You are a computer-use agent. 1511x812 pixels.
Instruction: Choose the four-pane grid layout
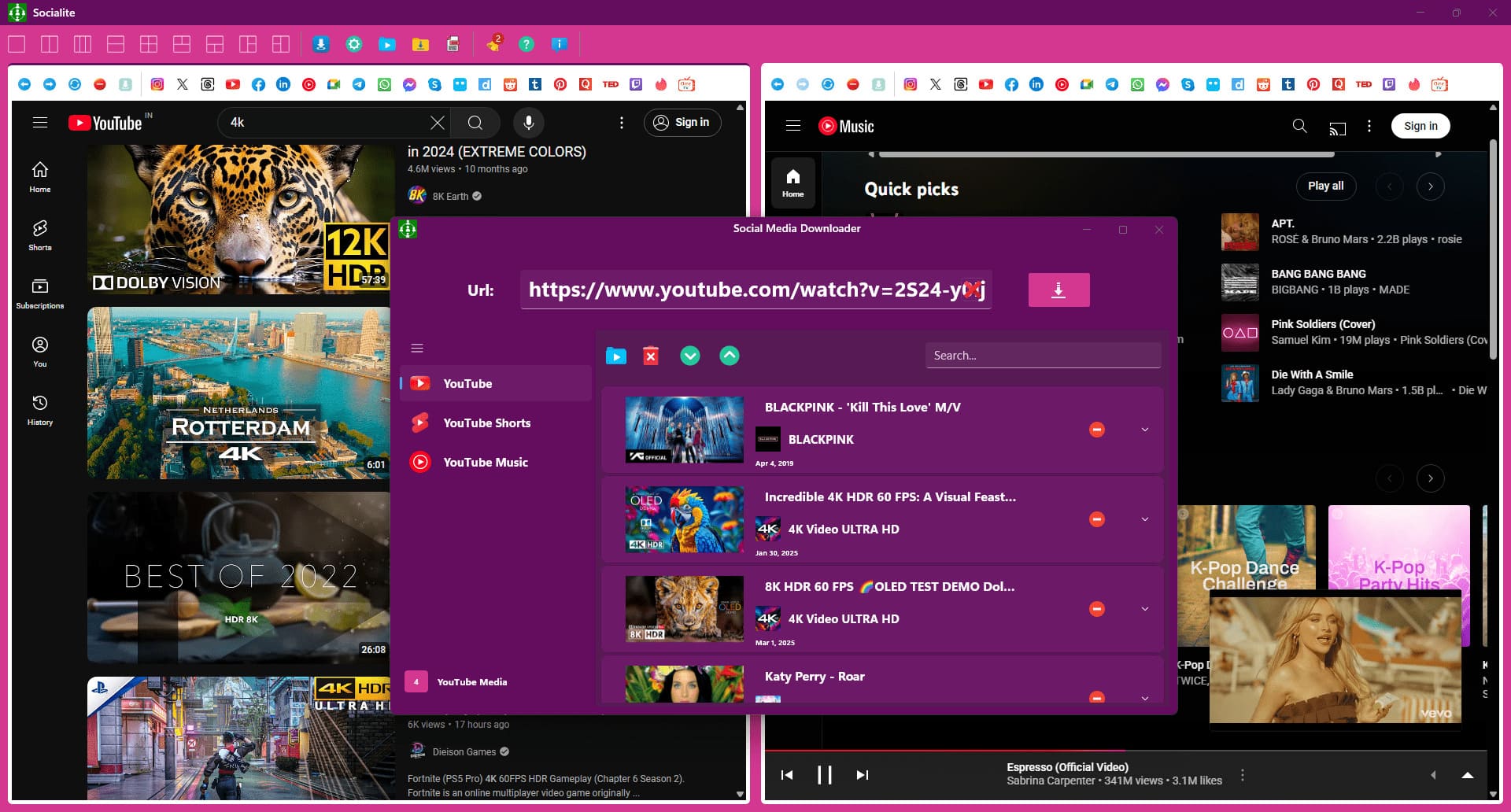pyautogui.click(x=149, y=44)
